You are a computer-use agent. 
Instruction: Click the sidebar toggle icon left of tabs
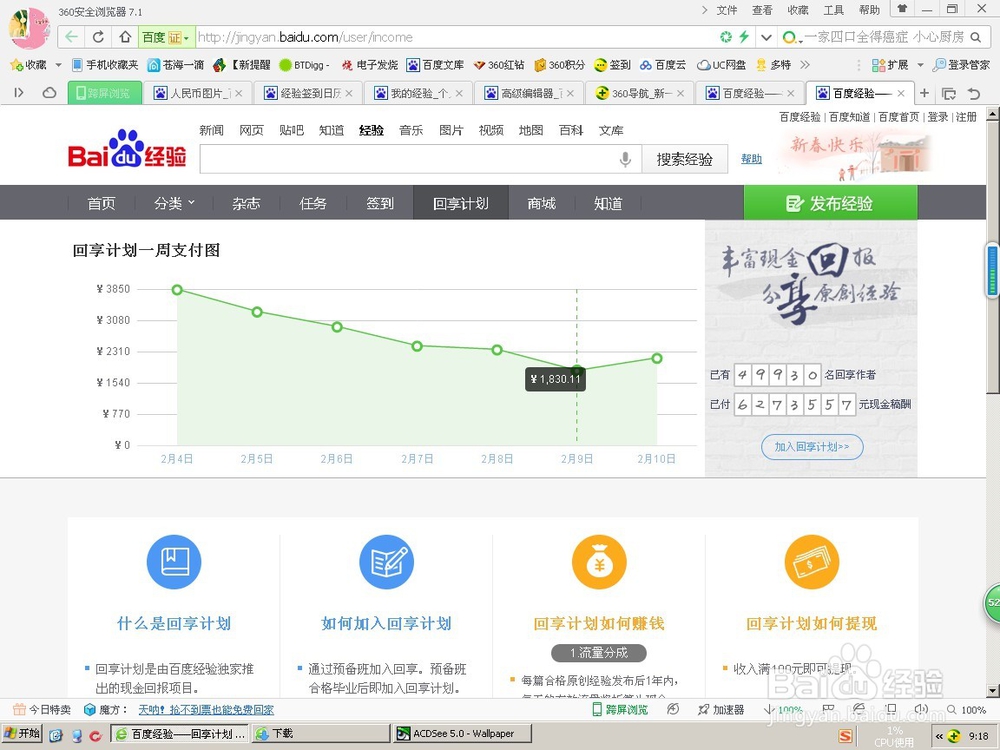point(18,93)
